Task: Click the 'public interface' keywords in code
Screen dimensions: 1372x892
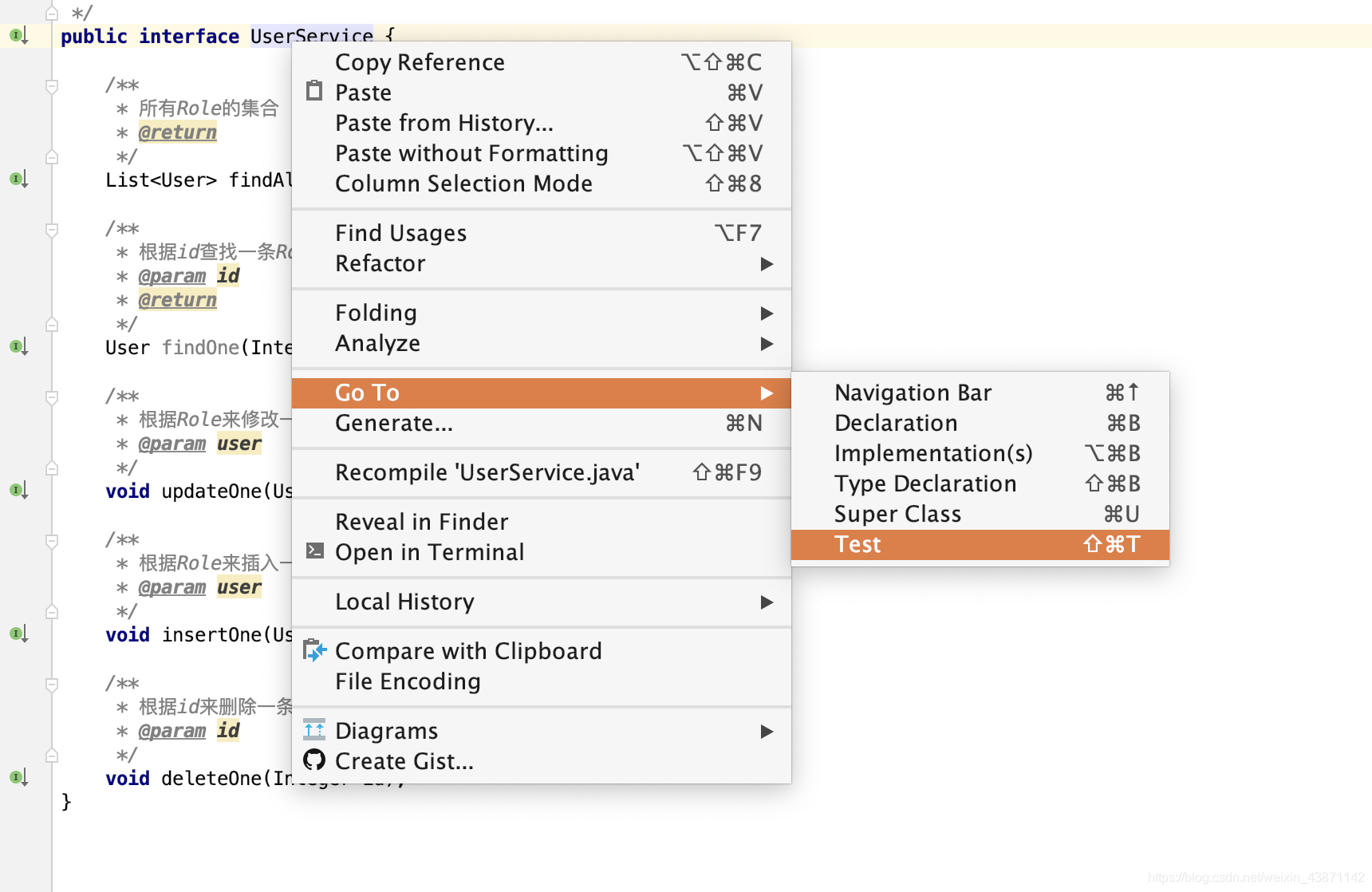Action: (150, 37)
